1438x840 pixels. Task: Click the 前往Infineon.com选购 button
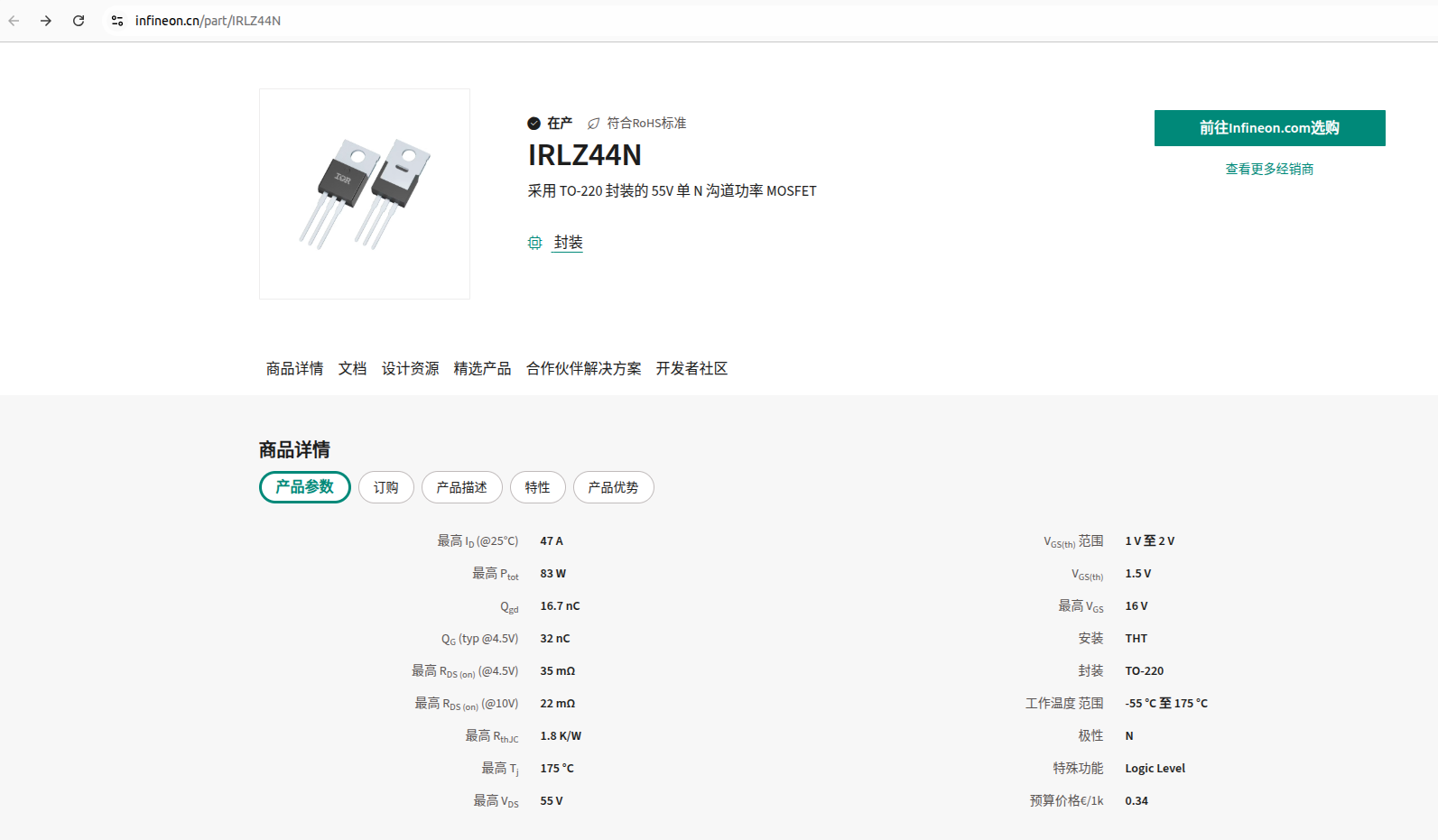[1269, 128]
